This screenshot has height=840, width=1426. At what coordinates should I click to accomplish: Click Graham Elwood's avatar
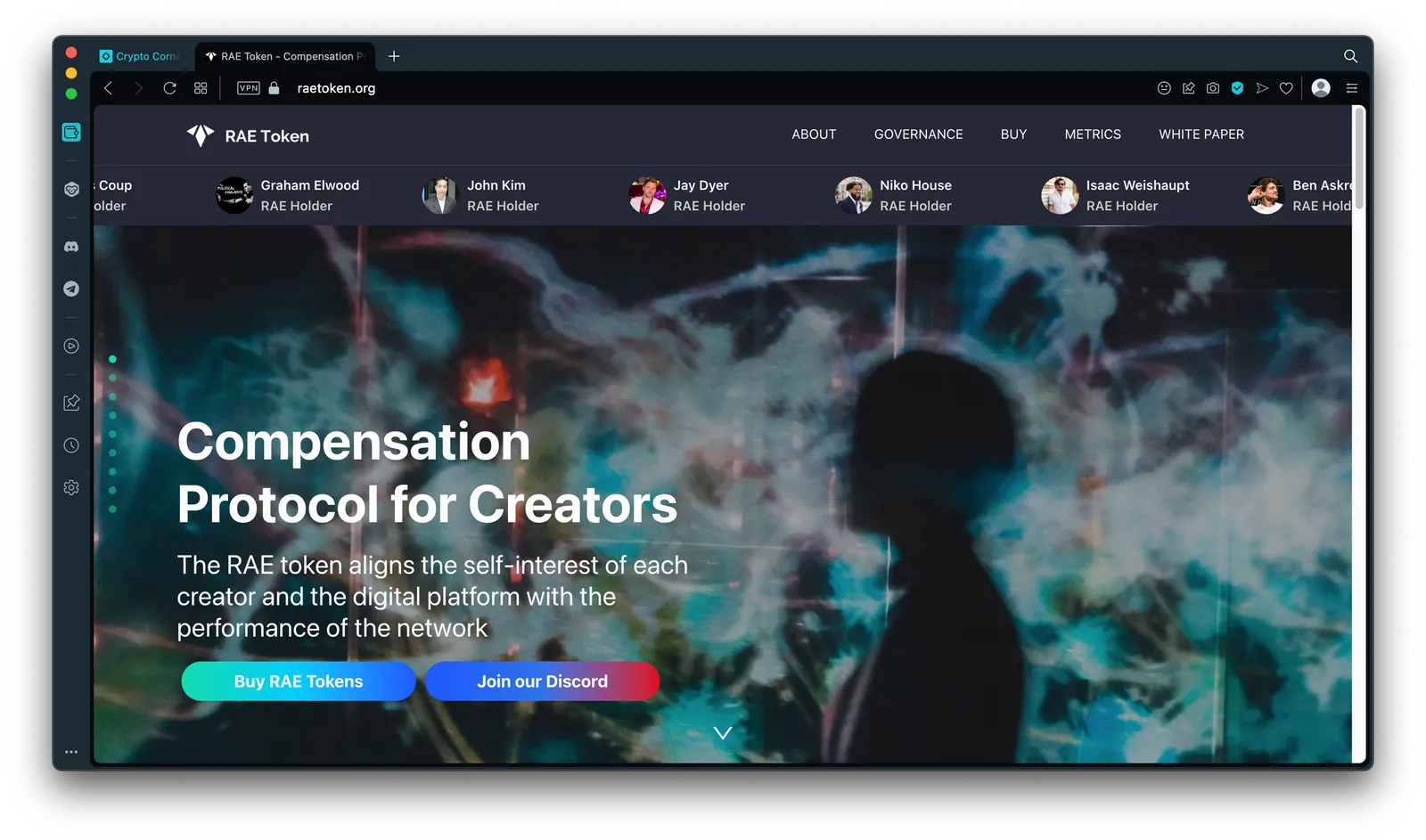[234, 195]
